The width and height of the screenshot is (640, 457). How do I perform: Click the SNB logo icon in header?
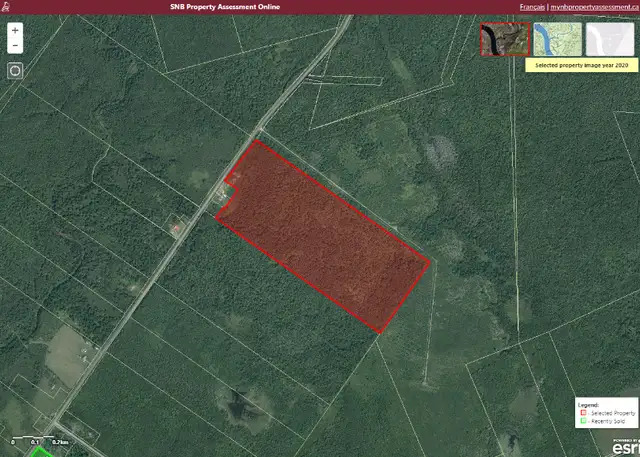tap(6, 7)
